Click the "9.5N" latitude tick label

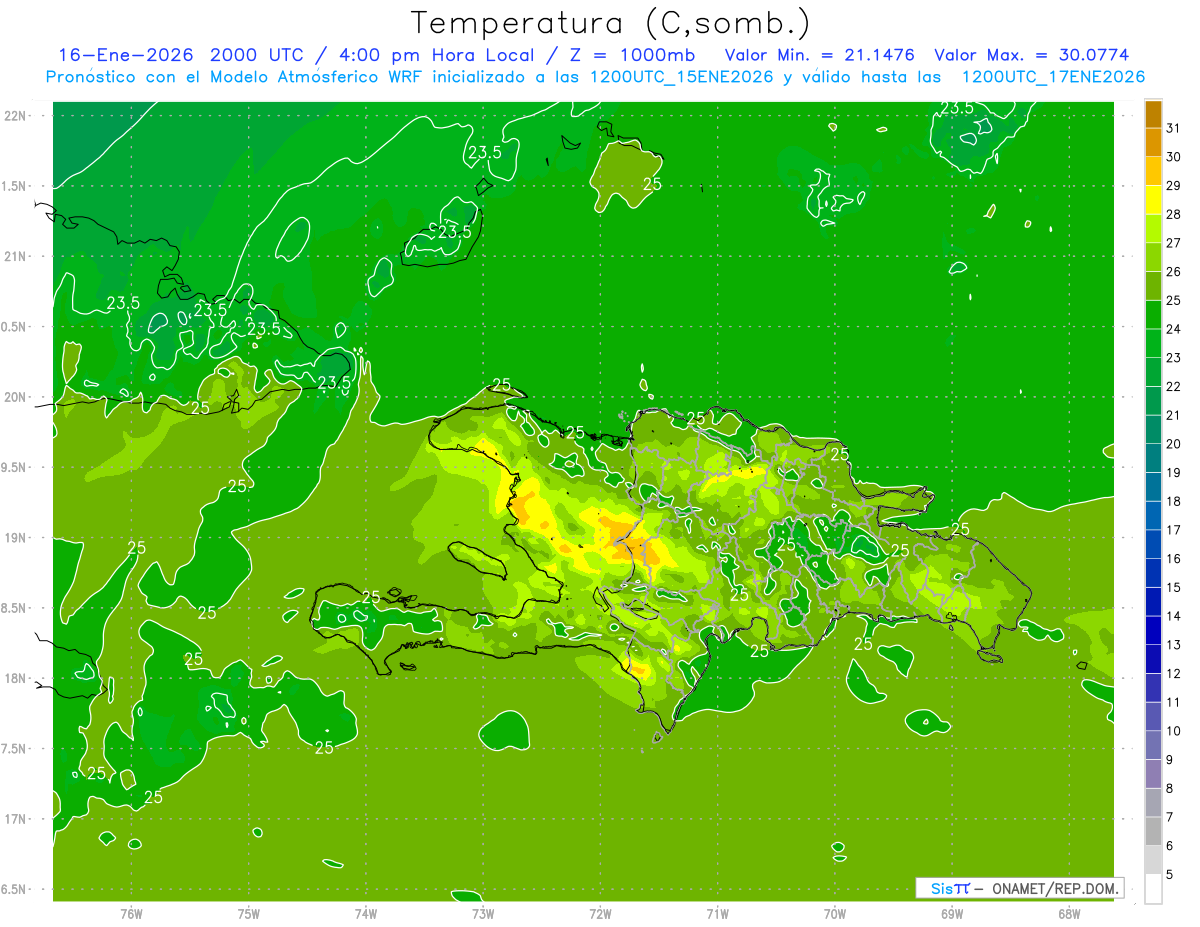[x=15, y=467]
